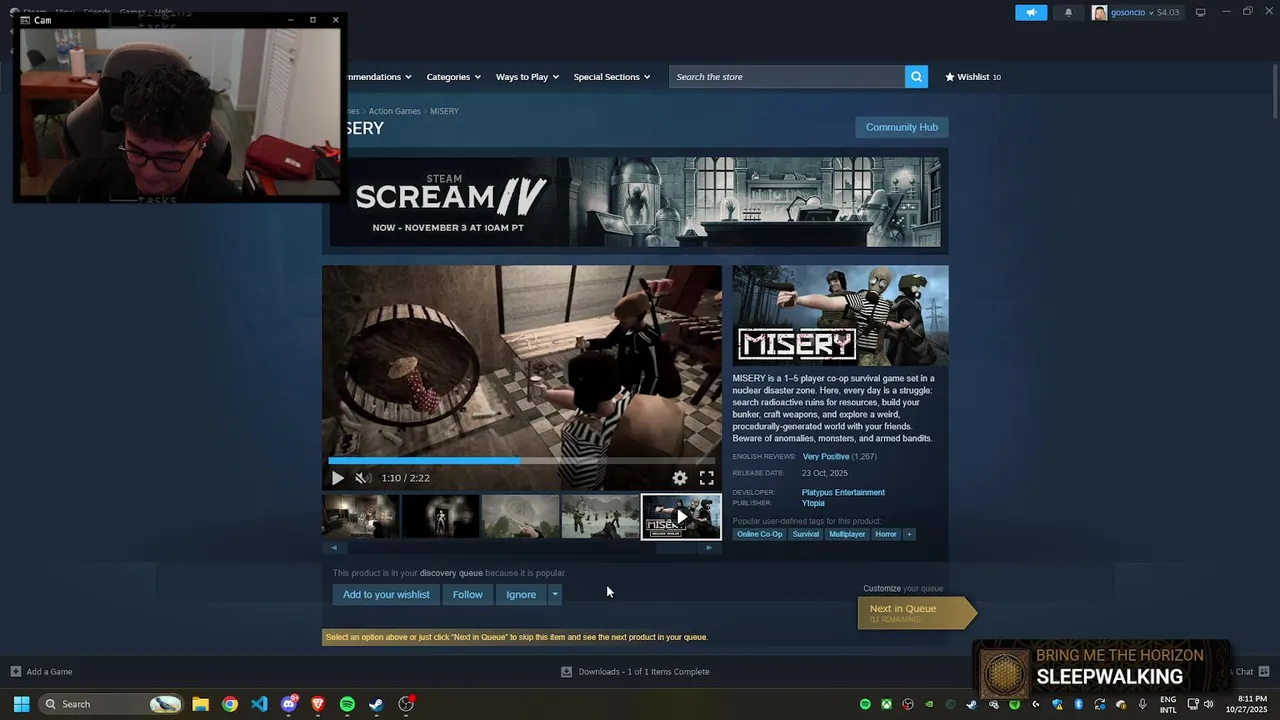Click the blue store search magnifier button
This screenshot has width=1280, height=720.
coord(916,77)
